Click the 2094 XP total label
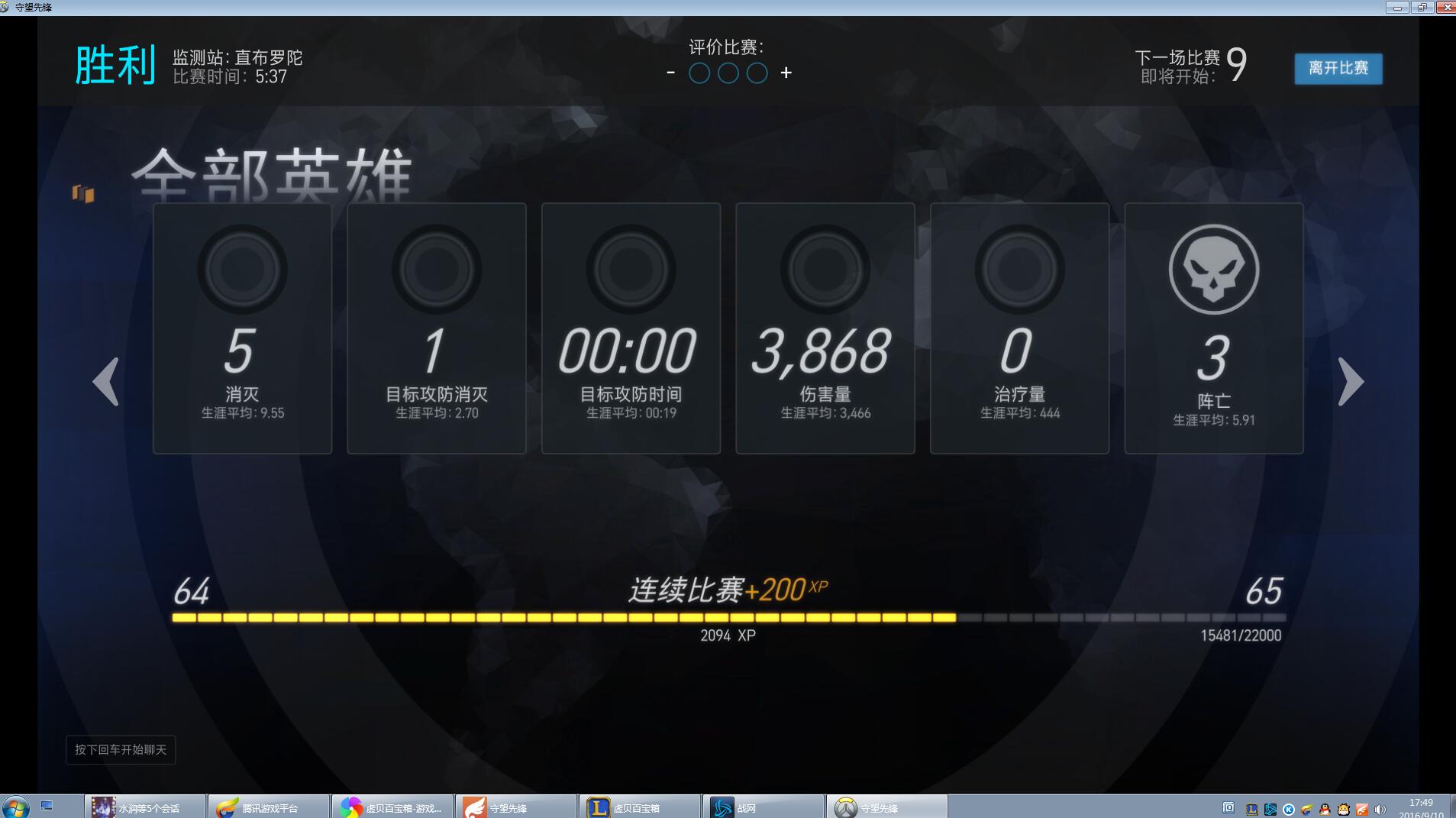This screenshot has width=1456, height=818. pyautogui.click(x=728, y=635)
